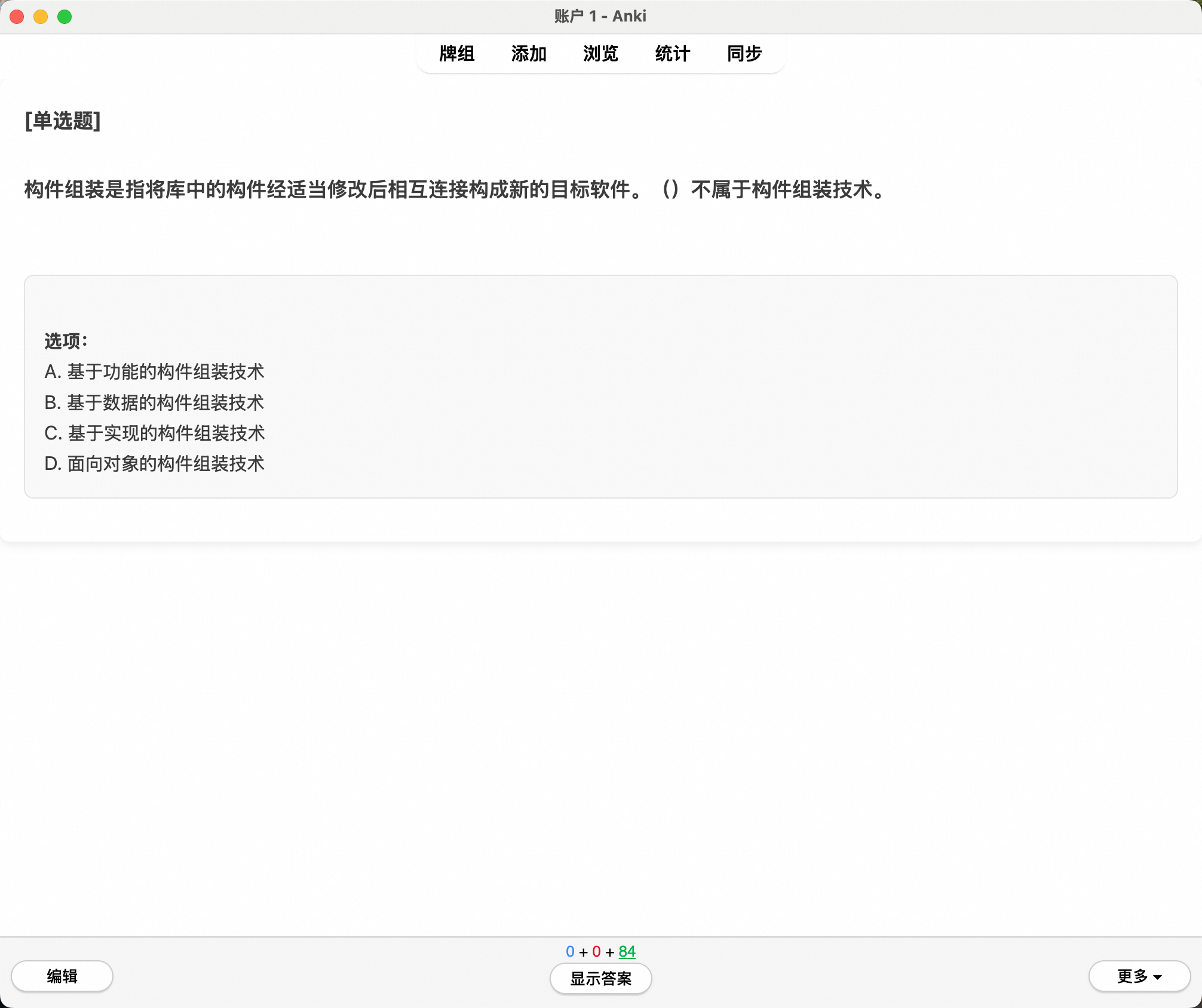Select option B 基于数据的构件组装技术

pyautogui.click(x=154, y=402)
